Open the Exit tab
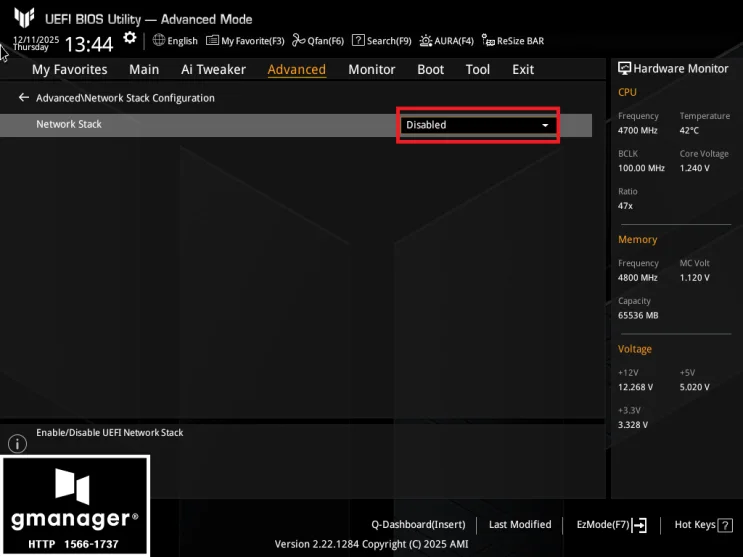 tap(523, 69)
